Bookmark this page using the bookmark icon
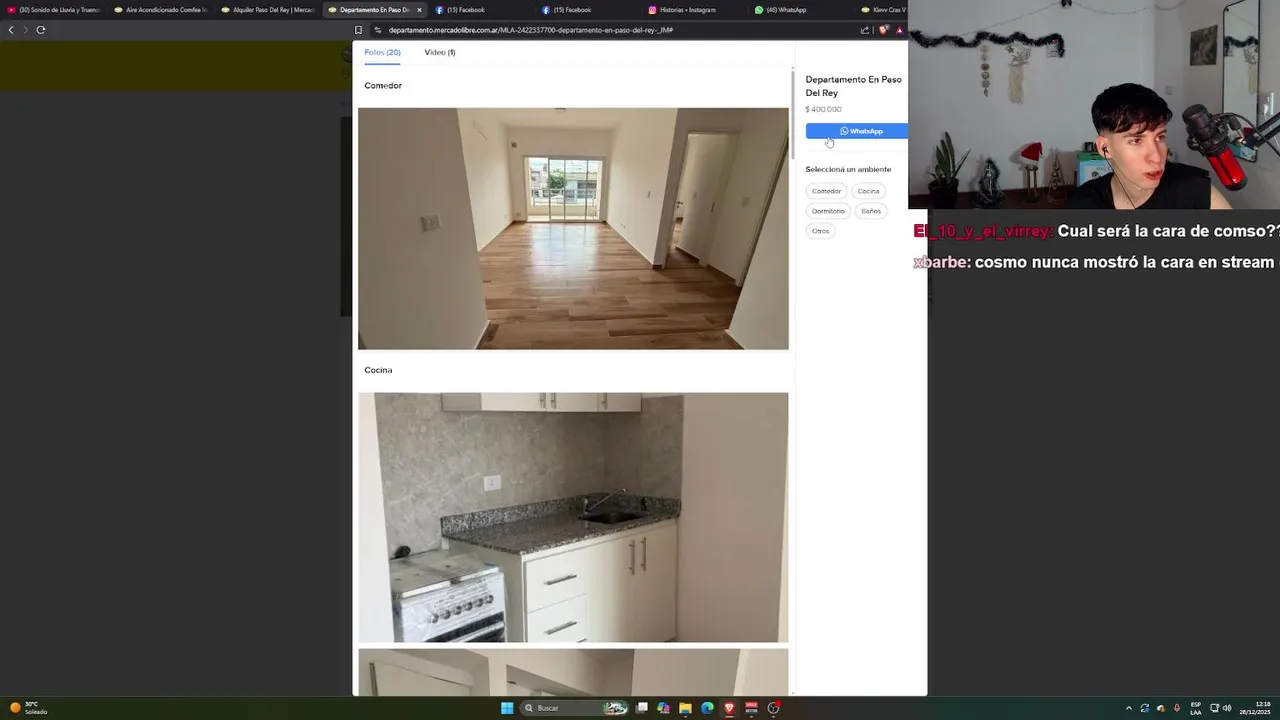Viewport: 1280px width, 720px height. 358,30
